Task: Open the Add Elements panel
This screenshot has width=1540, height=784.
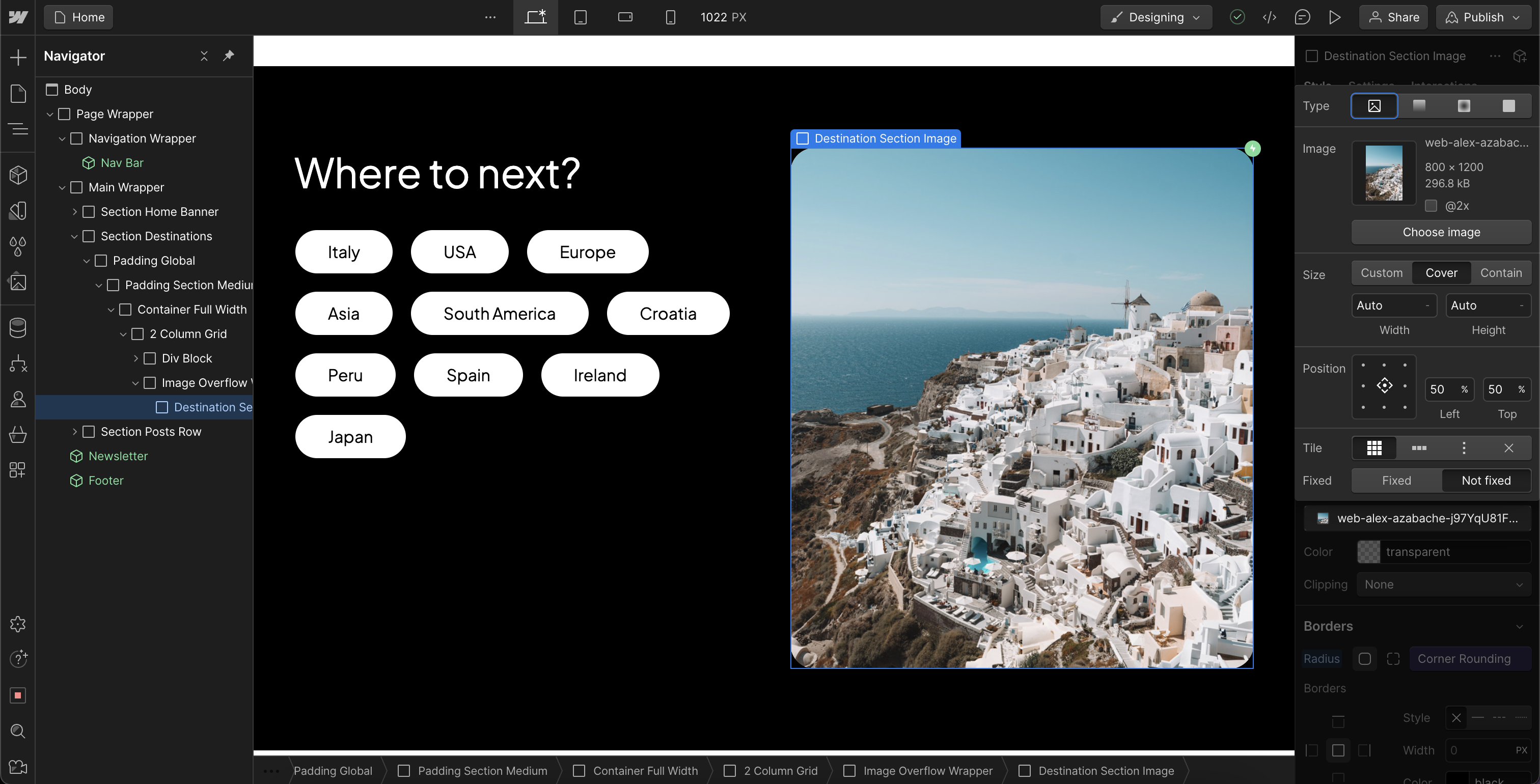Action: pos(18,58)
